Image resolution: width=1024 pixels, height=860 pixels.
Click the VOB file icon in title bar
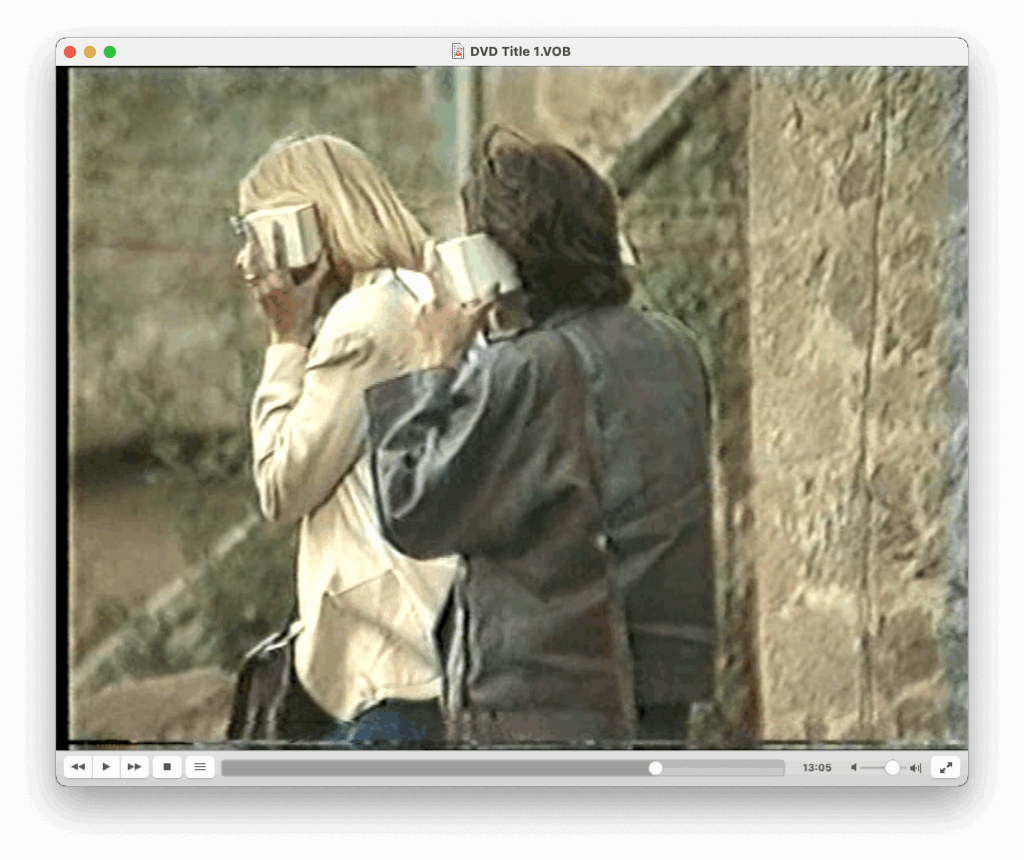458,51
